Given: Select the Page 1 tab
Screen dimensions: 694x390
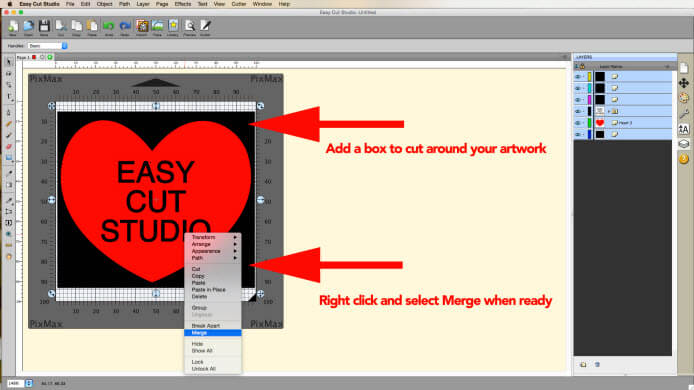Looking at the screenshot, I should click(x=23, y=57).
